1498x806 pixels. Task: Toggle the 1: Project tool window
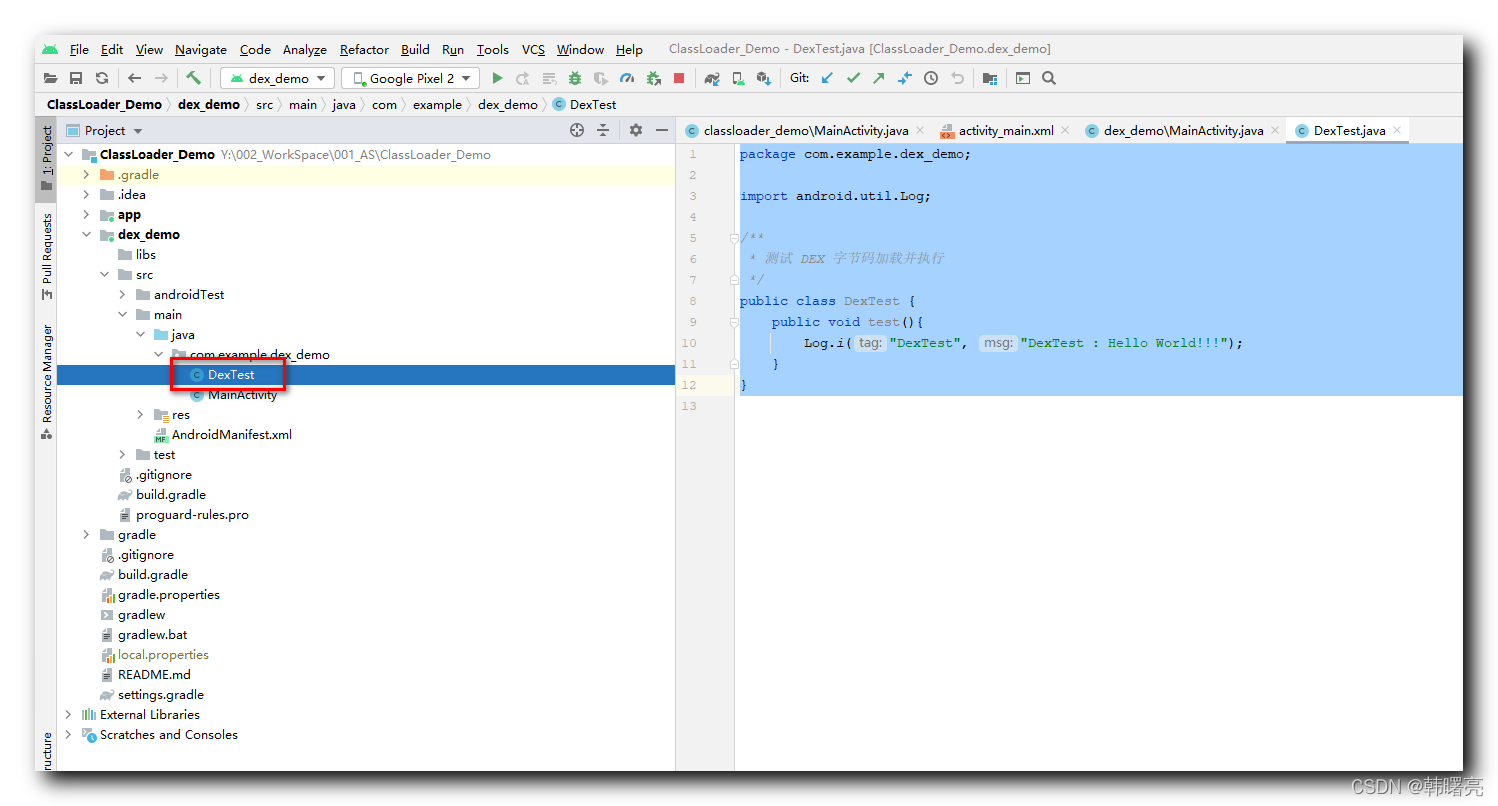pos(46,159)
